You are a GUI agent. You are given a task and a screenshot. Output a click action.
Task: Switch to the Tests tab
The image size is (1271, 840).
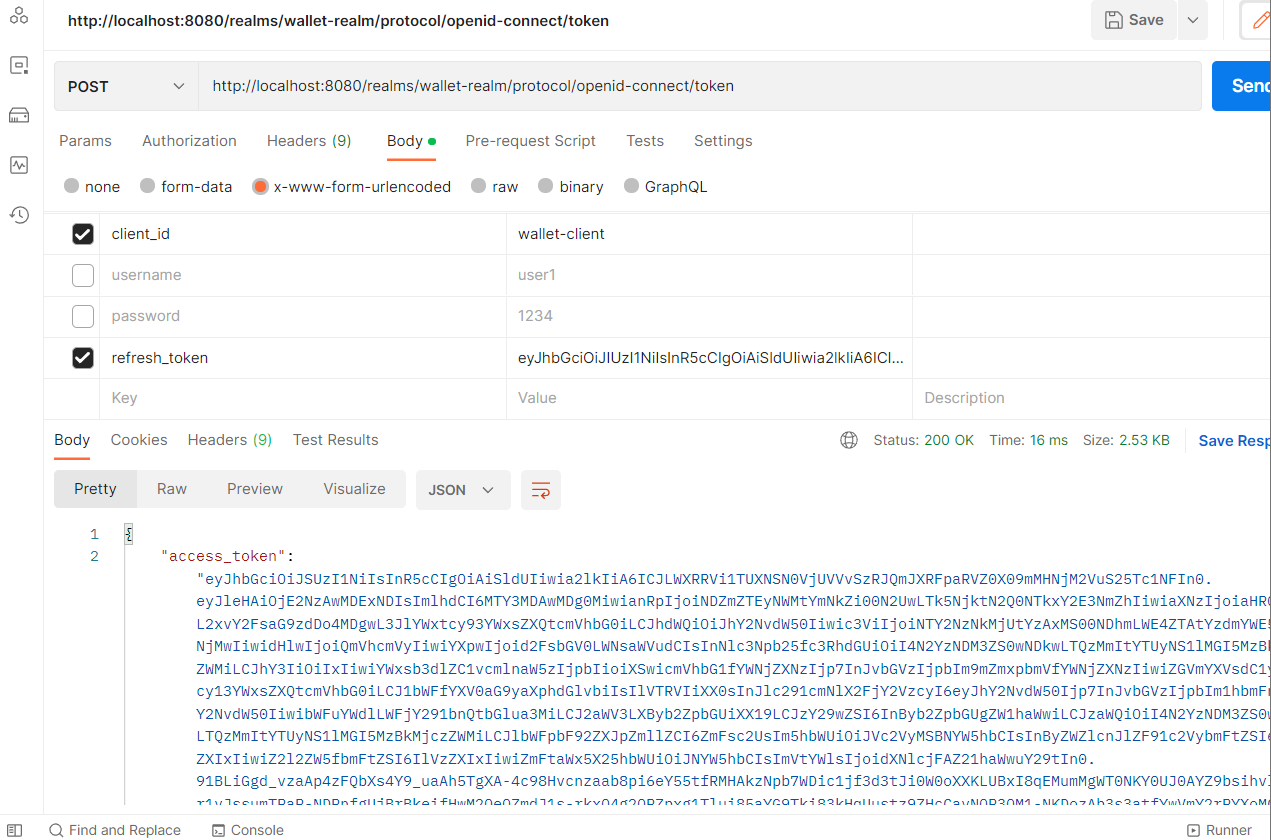[644, 141]
